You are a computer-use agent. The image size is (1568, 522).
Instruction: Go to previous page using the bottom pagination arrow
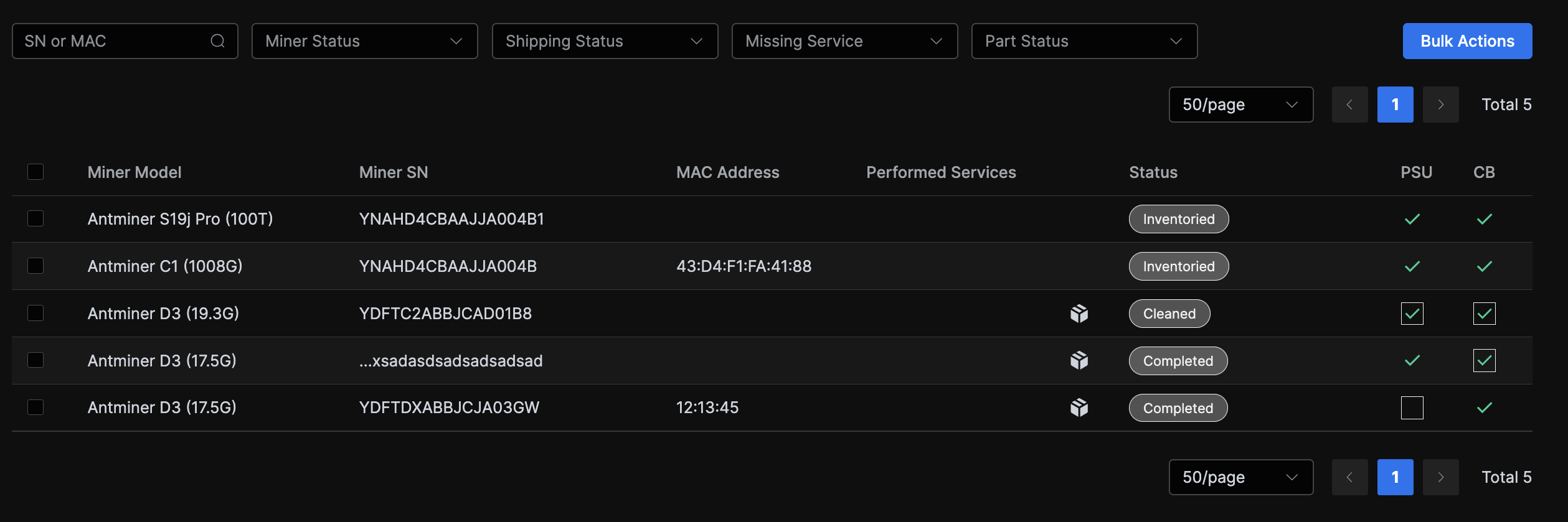[1349, 477]
